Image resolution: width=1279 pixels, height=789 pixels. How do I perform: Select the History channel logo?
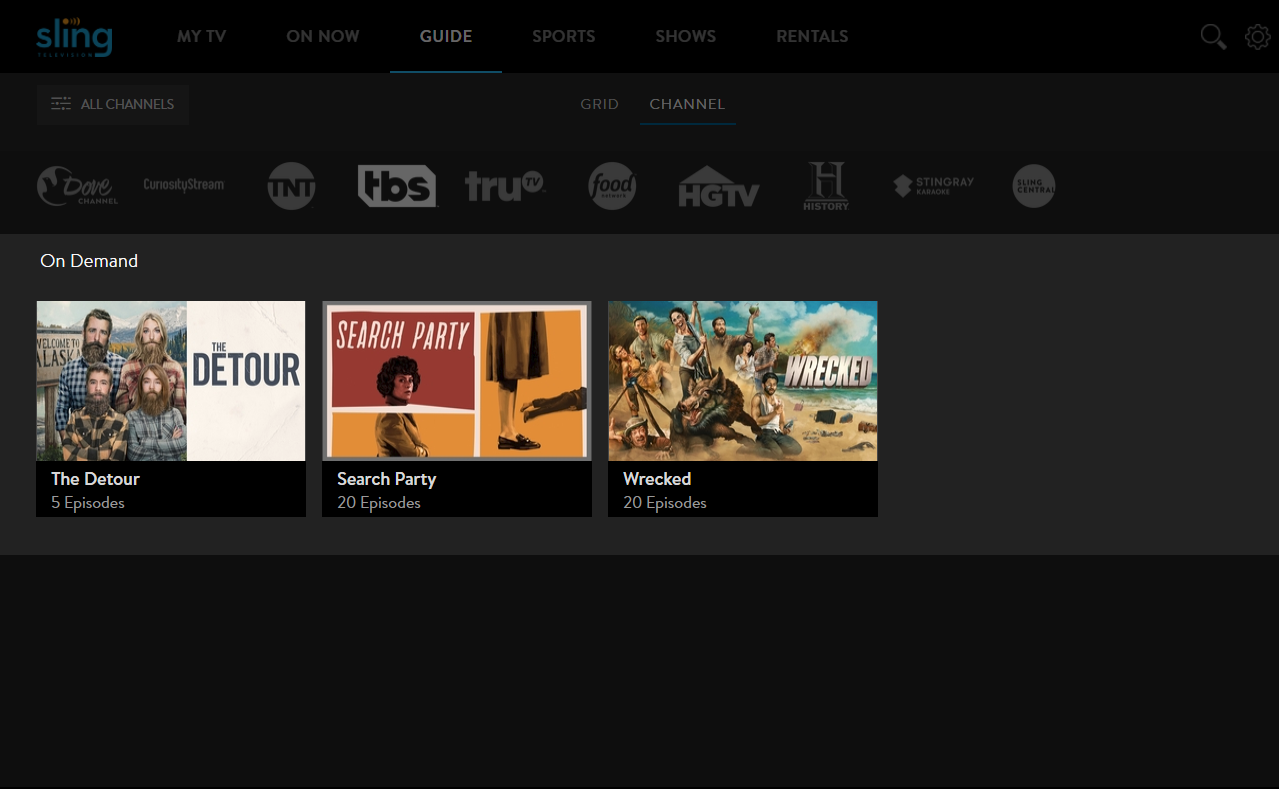826,186
